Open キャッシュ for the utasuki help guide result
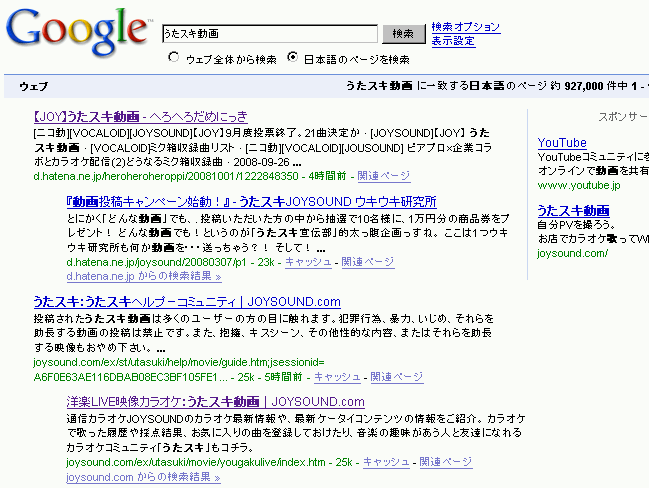Screen dimensions: 649x488 pyautogui.click(x=337, y=377)
